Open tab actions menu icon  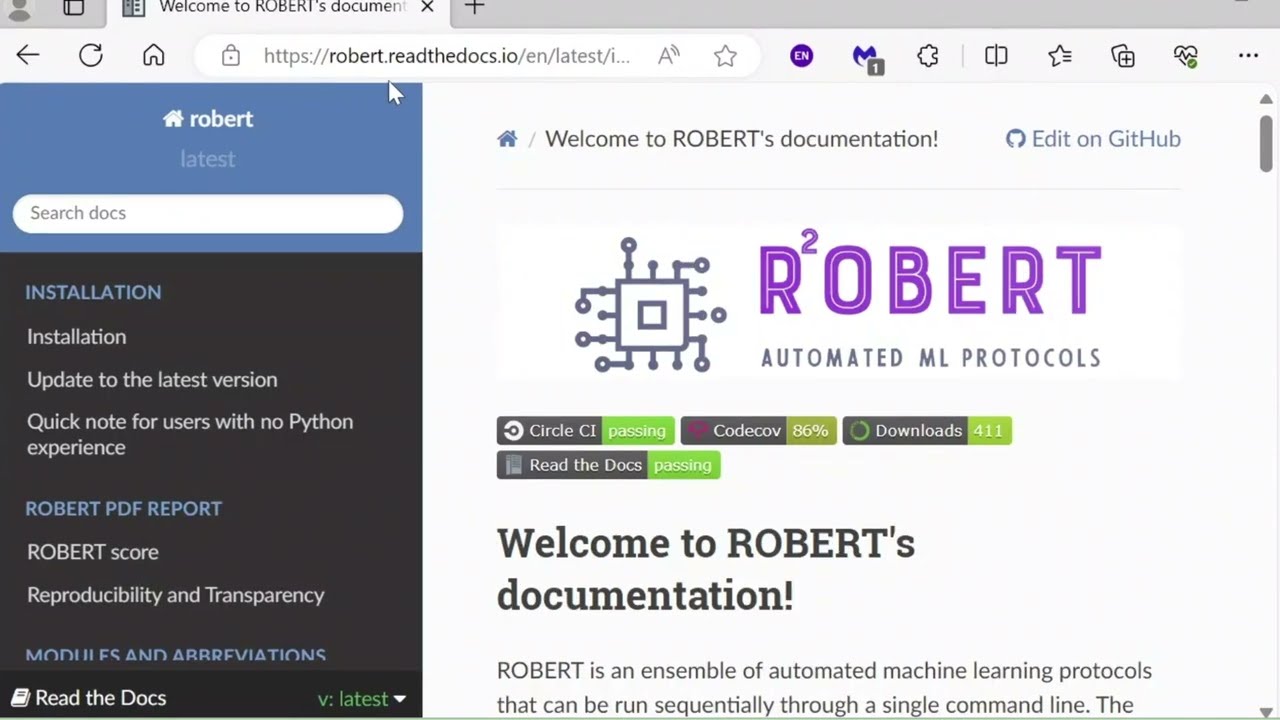click(x=74, y=8)
